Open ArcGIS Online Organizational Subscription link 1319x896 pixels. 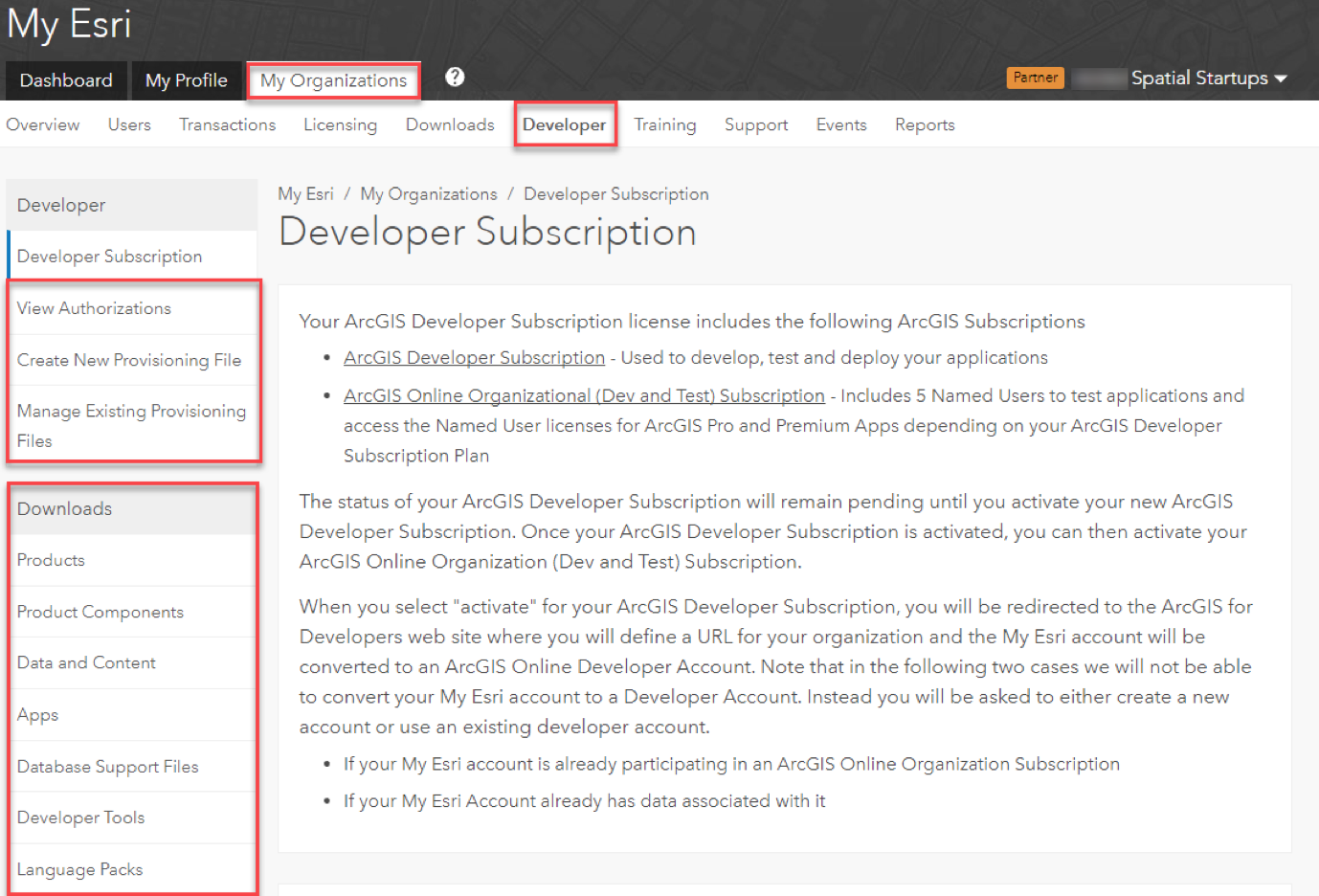[x=584, y=395]
